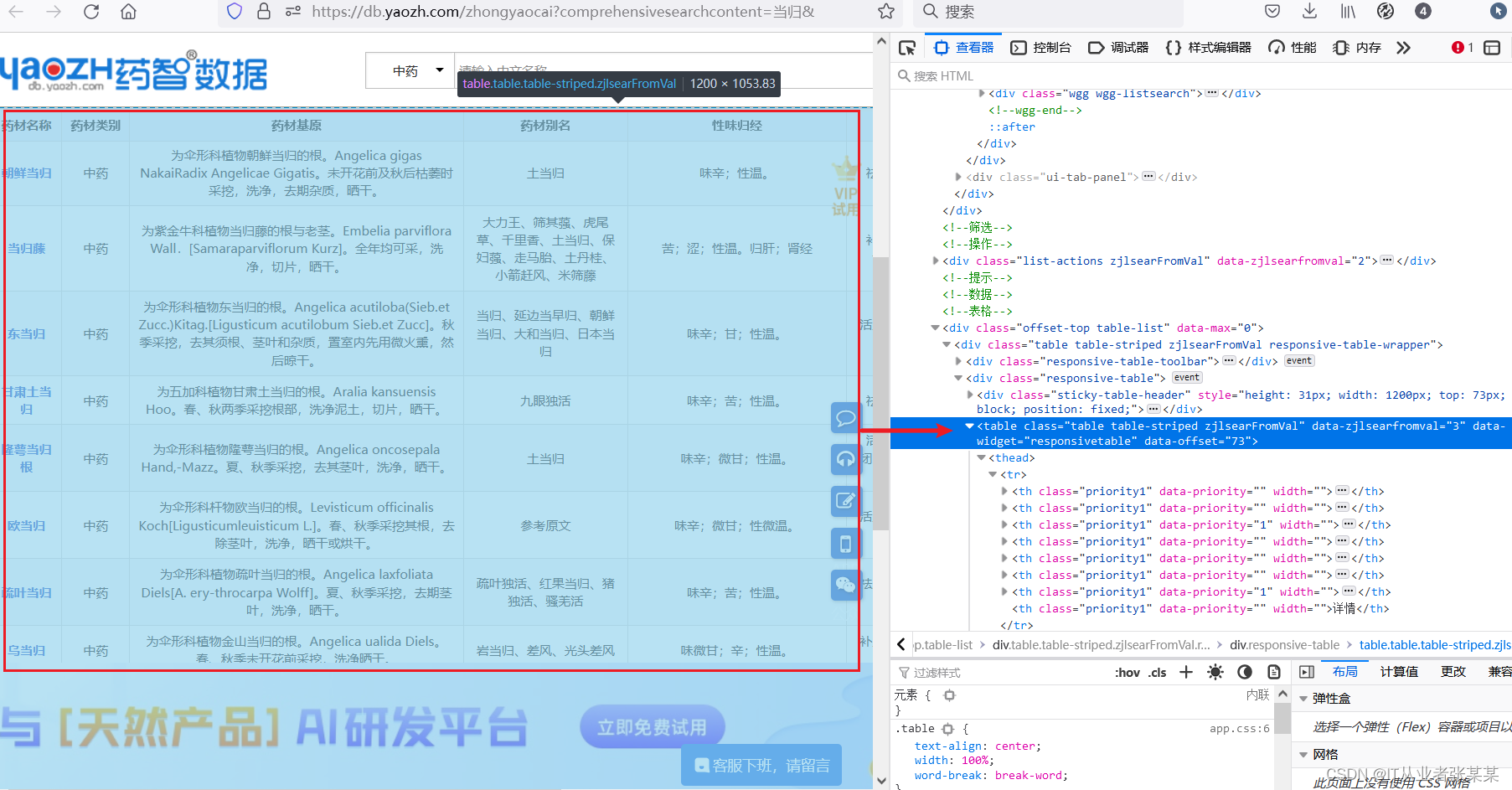Click the 客服下班，请留言 message button
Viewport: 1512px width, 790px height.
(761, 765)
